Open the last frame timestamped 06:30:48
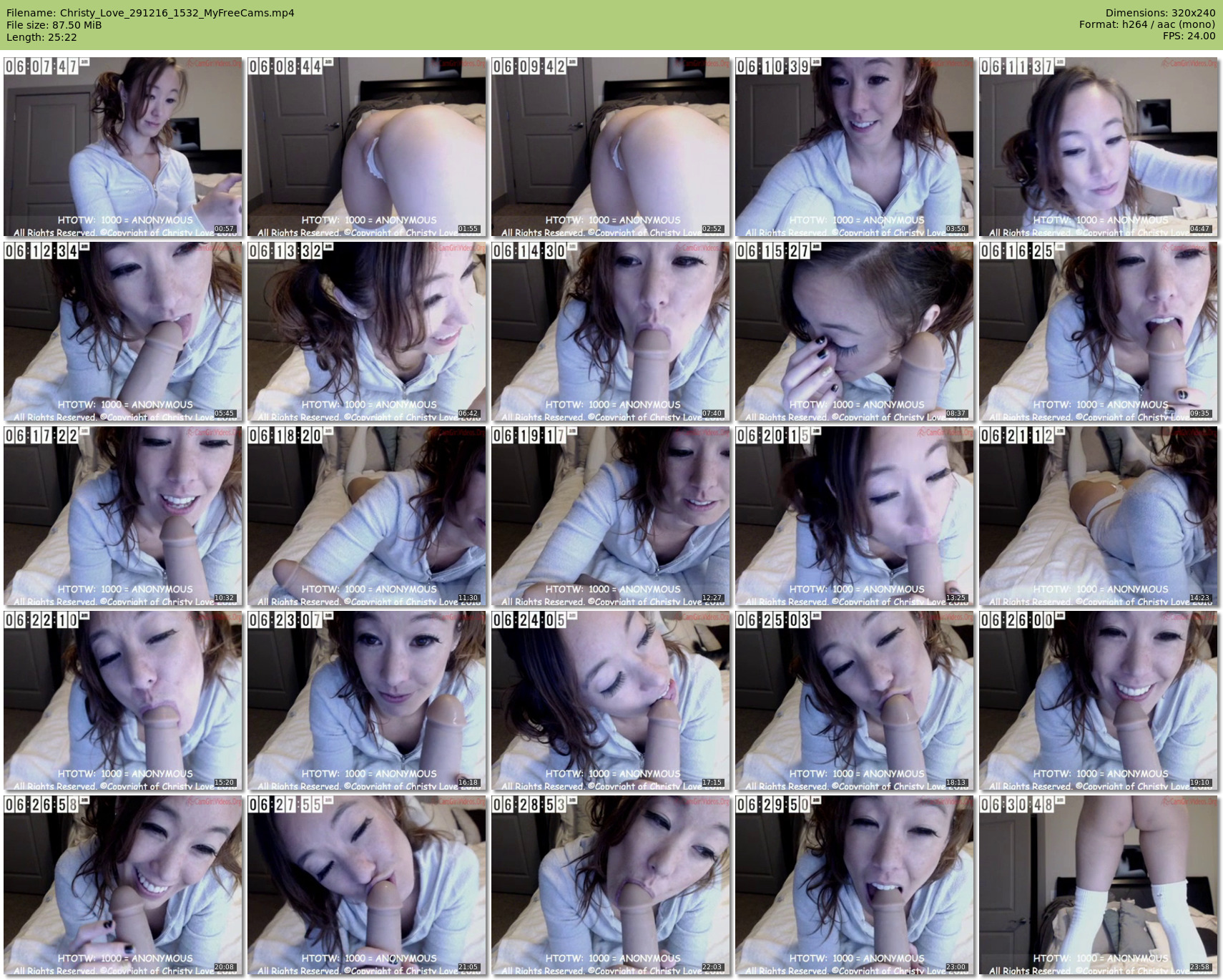This screenshot has width=1223, height=980. pos(1098,885)
